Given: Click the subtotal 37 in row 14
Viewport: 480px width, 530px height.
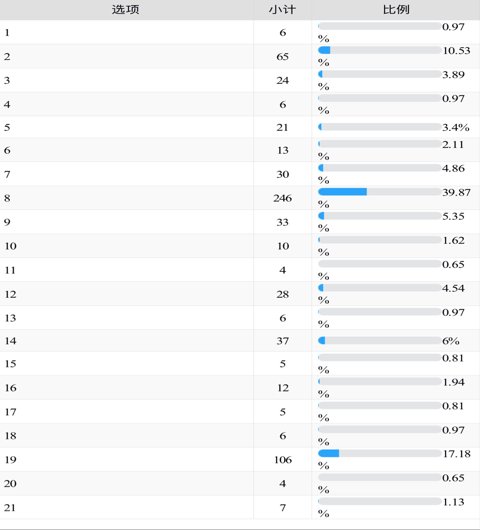Looking at the screenshot, I should point(283,341).
